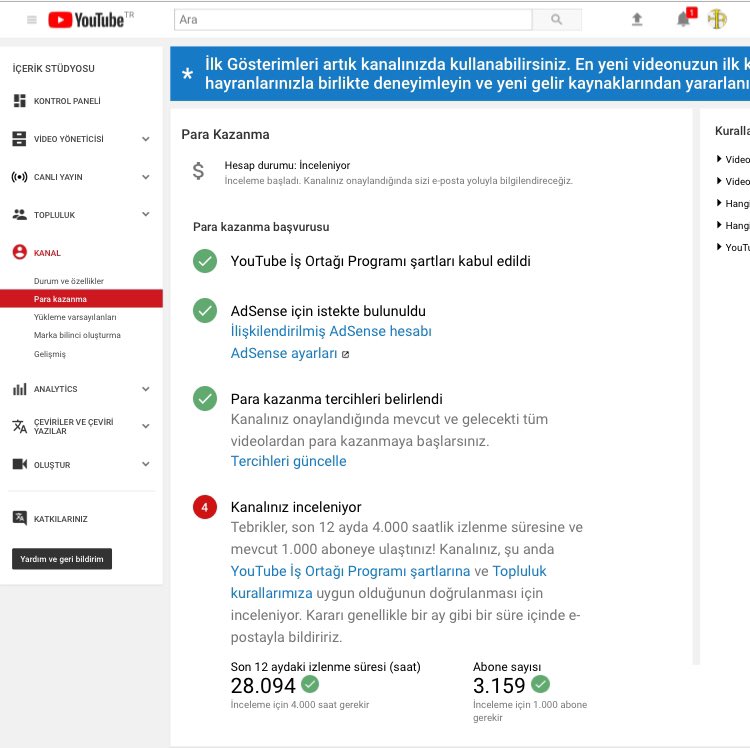
Task: Open the hamburger guide menu
Action: 32,20
